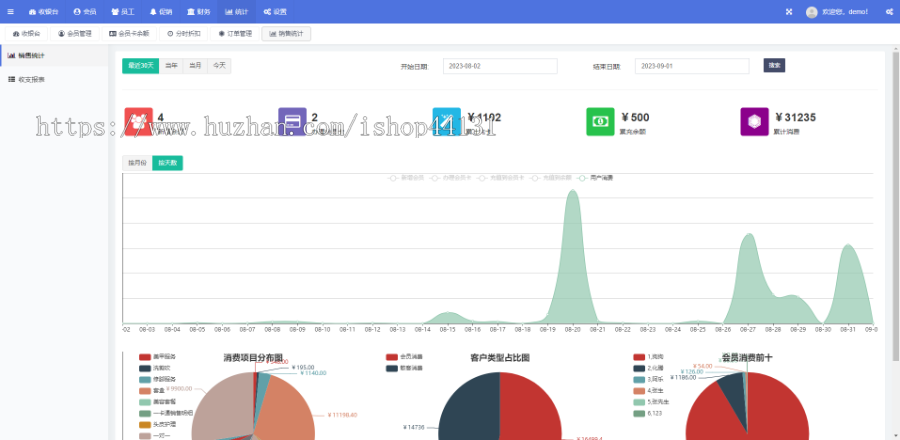Select the 当月 range button

click(x=195, y=66)
